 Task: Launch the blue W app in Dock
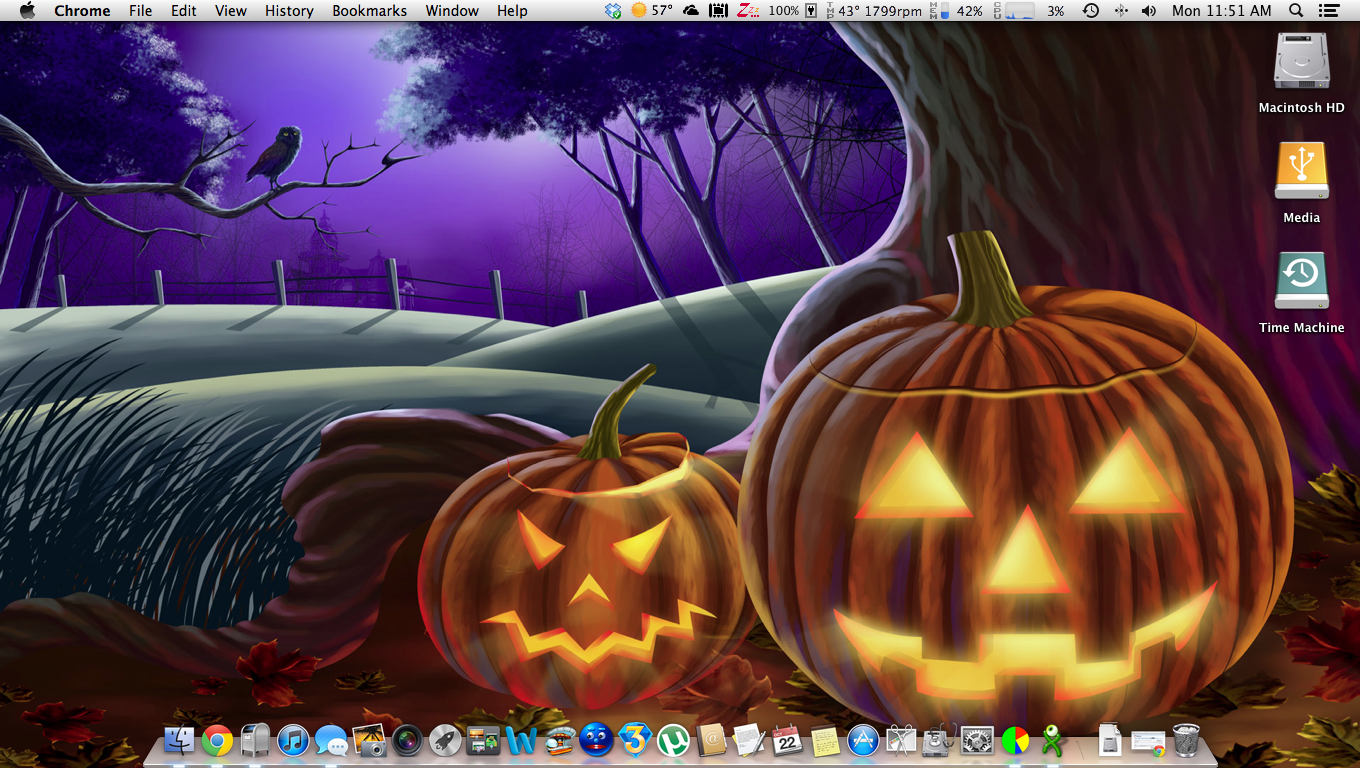pos(521,741)
